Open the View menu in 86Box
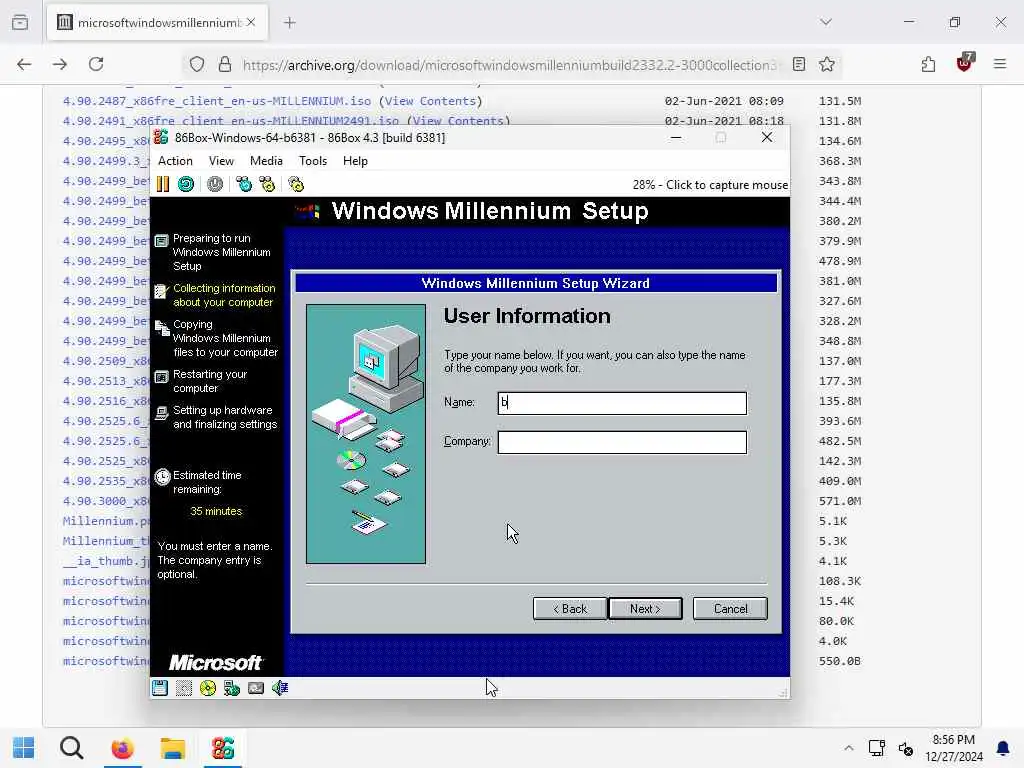This screenshot has height=768, width=1024. pyautogui.click(x=221, y=161)
